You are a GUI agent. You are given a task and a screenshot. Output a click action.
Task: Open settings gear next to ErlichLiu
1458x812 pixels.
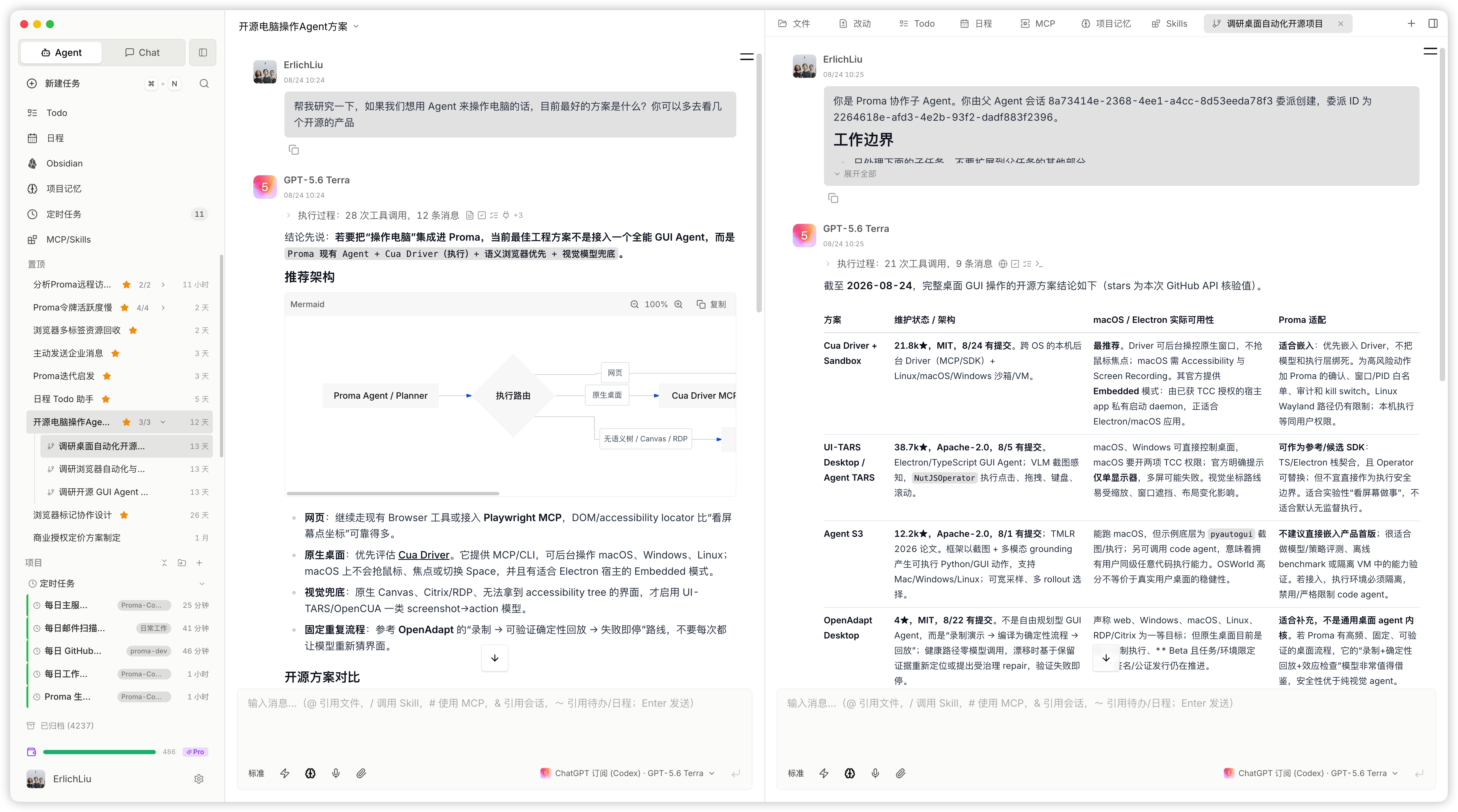click(199, 779)
